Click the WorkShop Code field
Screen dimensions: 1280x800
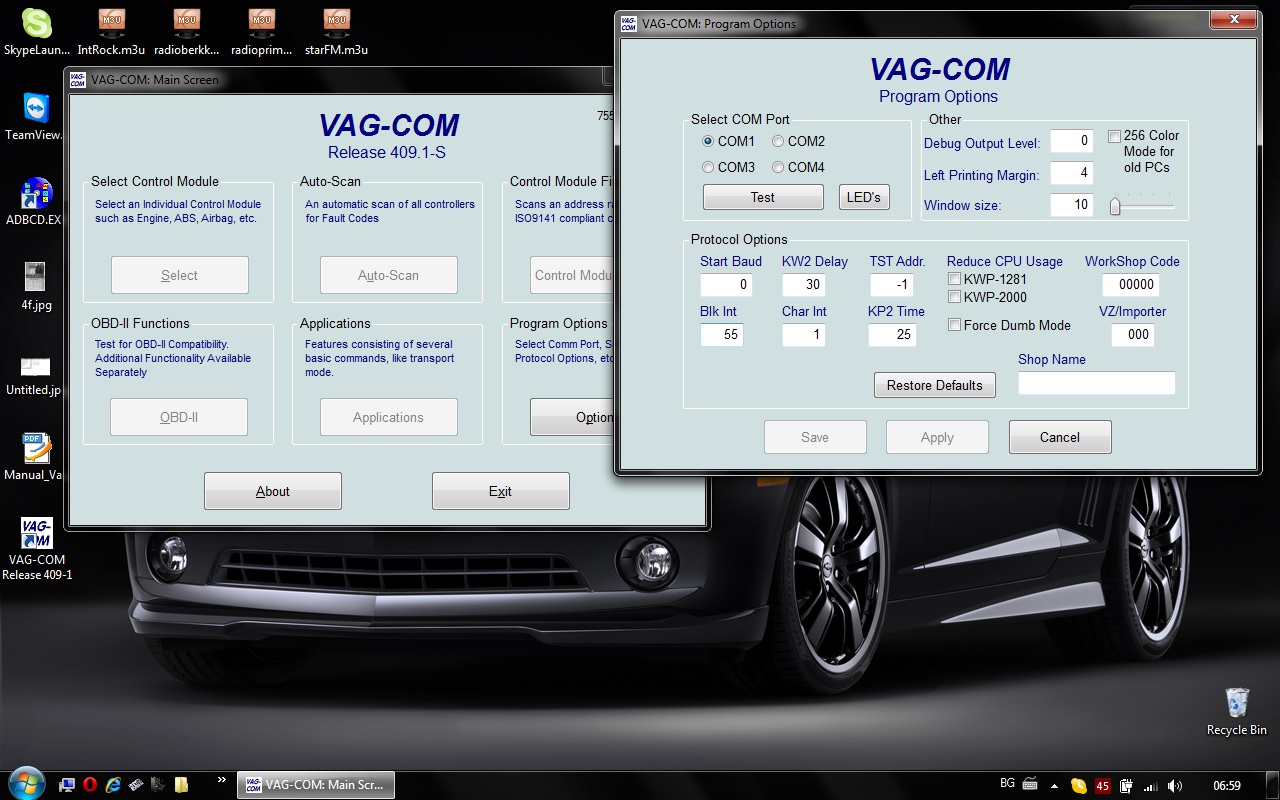coord(1131,285)
